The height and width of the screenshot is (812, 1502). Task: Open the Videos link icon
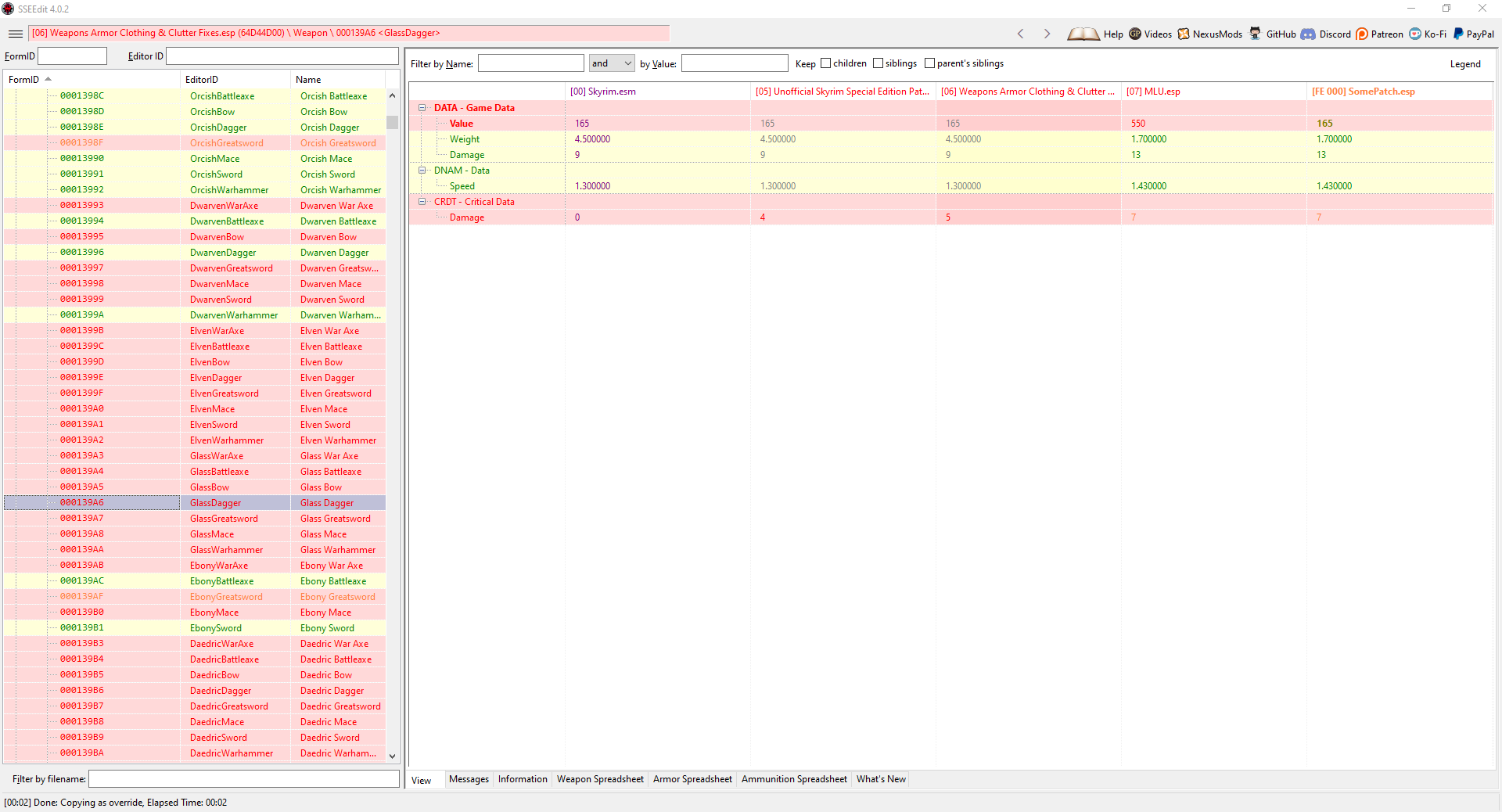tap(1135, 34)
